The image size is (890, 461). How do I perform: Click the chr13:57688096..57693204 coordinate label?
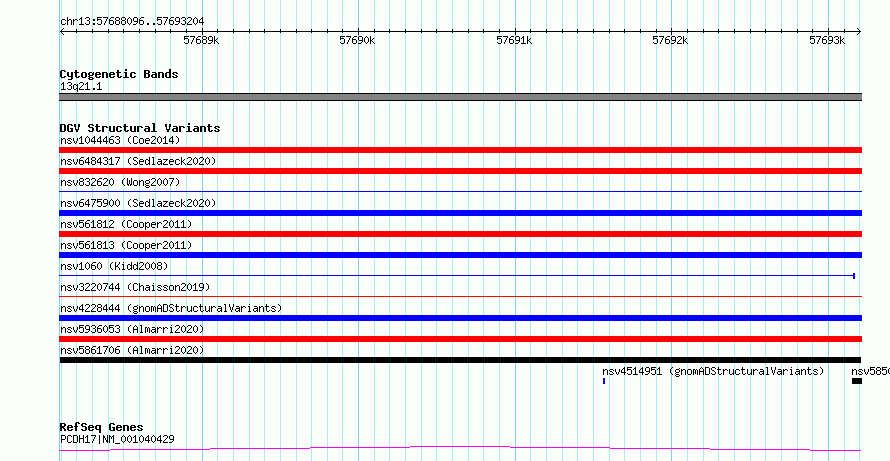(x=132, y=22)
